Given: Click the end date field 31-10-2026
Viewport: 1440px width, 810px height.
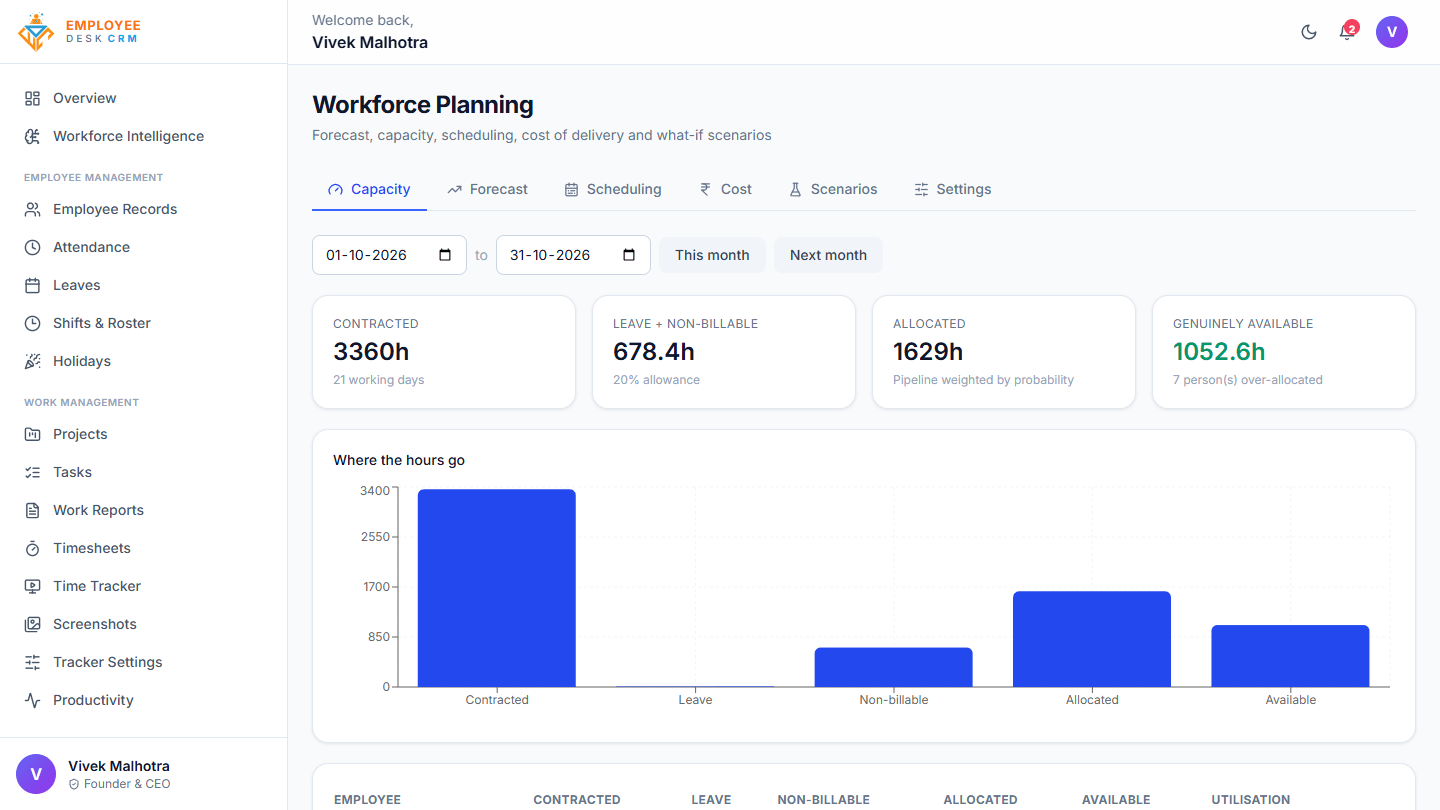Looking at the screenshot, I should point(573,255).
